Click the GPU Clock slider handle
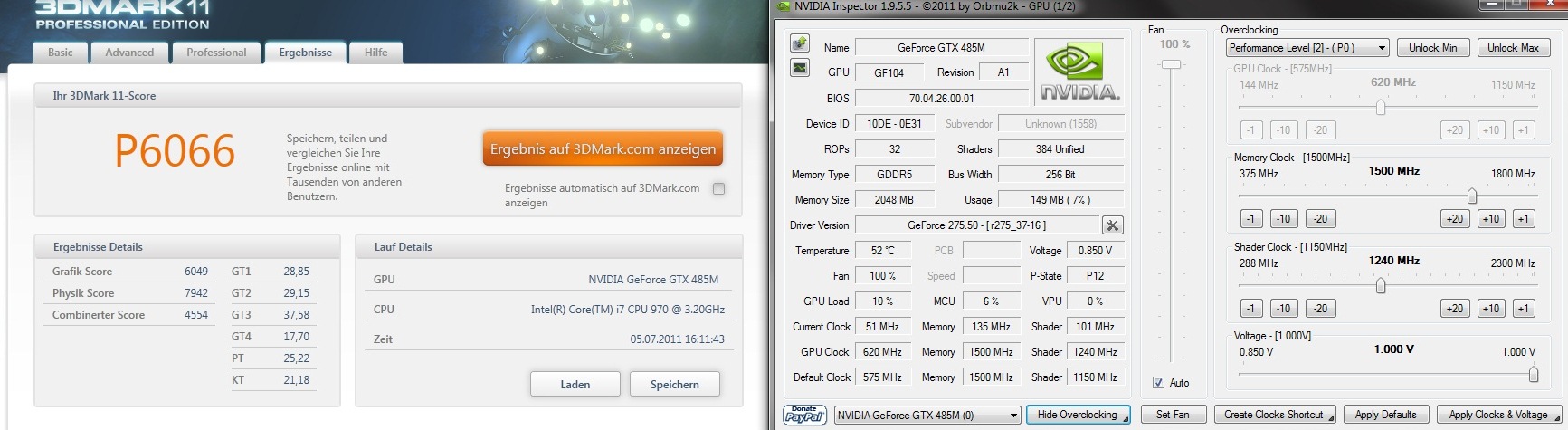Image resolution: width=1568 pixels, height=430 pixels. pyautogui.click(x=1381, y=108)
